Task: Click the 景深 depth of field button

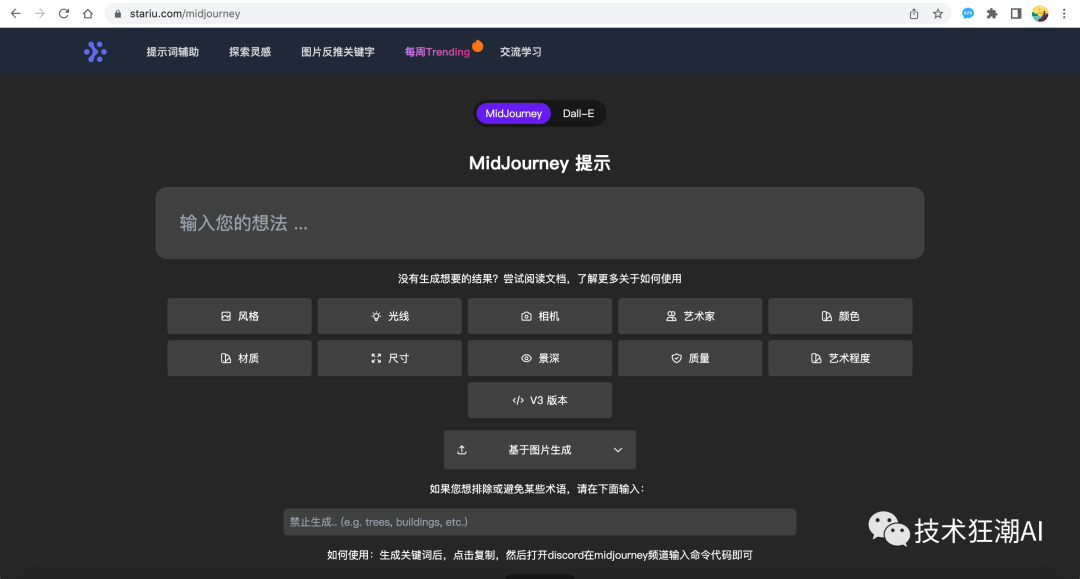Action: pos(540,358)
